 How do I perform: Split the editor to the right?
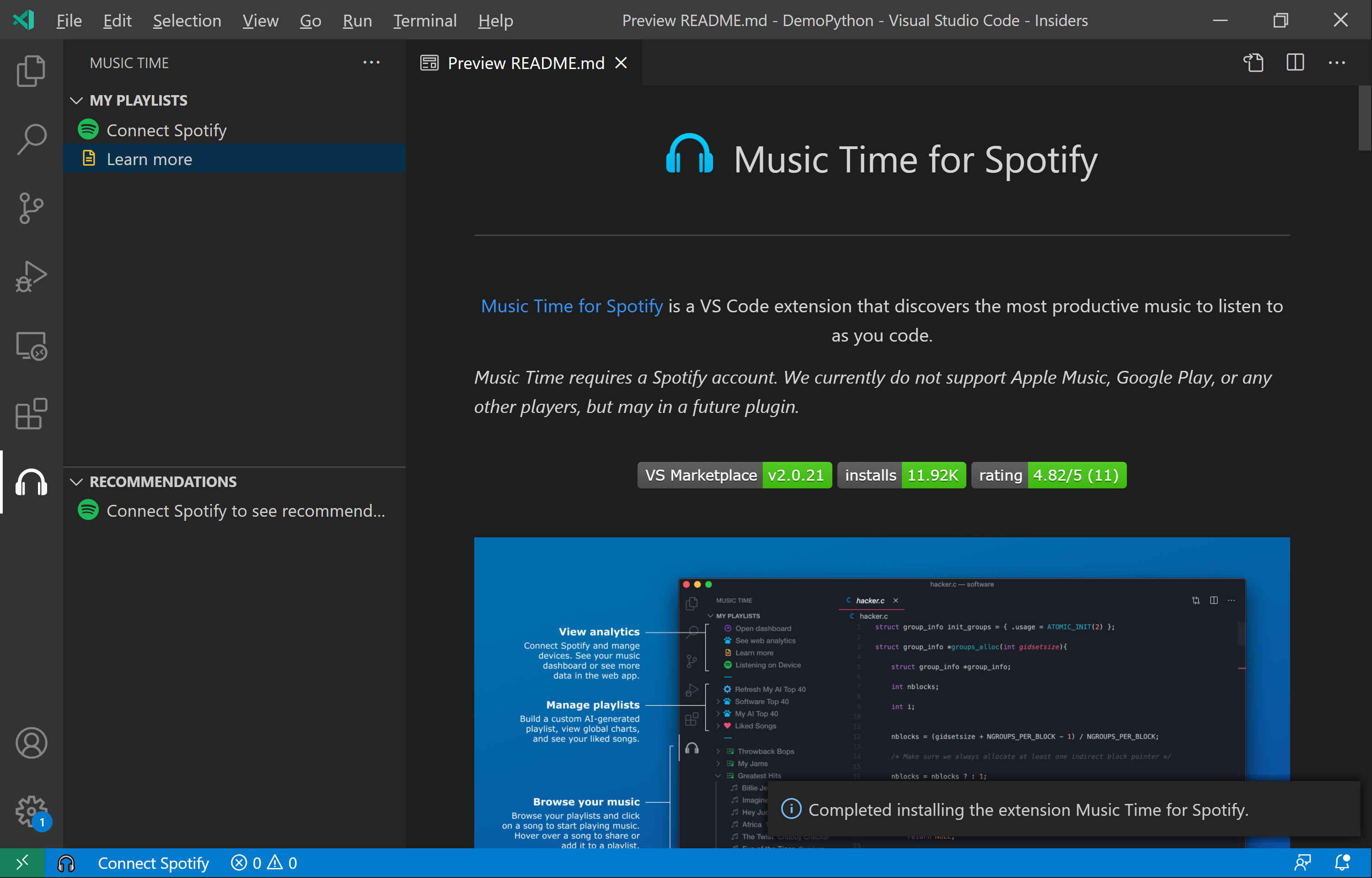(1294, 62)
